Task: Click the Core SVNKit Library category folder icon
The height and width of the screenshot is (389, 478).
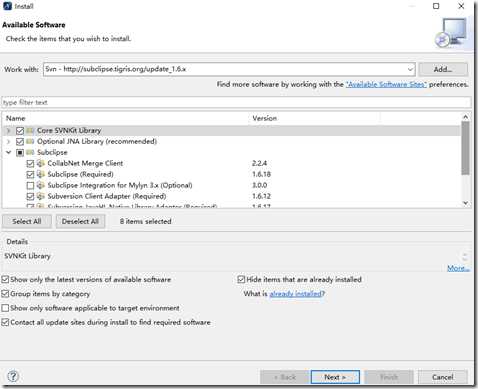Action: pos(30,130)
